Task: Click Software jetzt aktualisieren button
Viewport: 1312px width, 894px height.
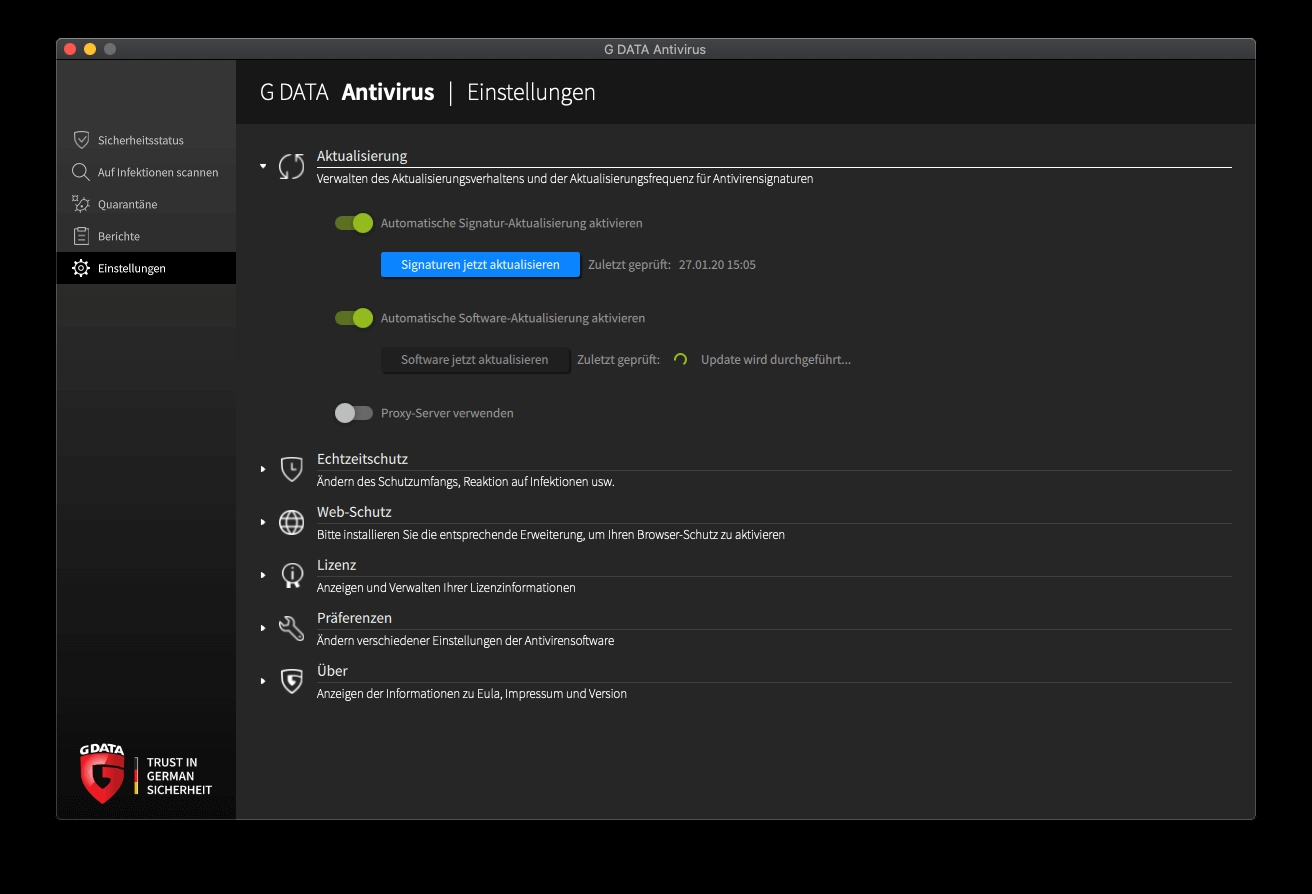Action: pos(475,360)
